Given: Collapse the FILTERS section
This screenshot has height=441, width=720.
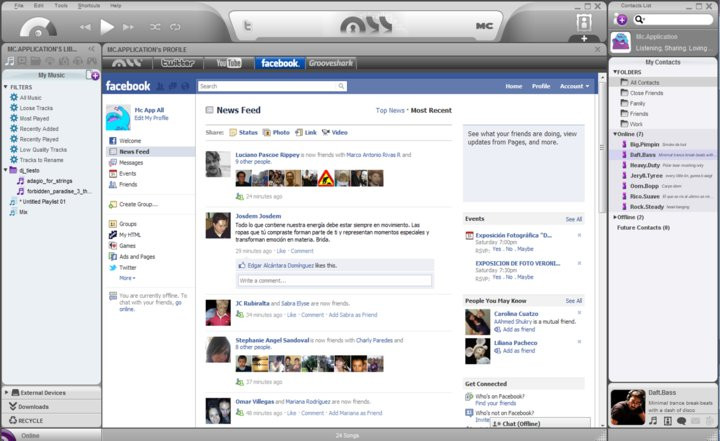Looking at the screenshot, I should point(6,87).
